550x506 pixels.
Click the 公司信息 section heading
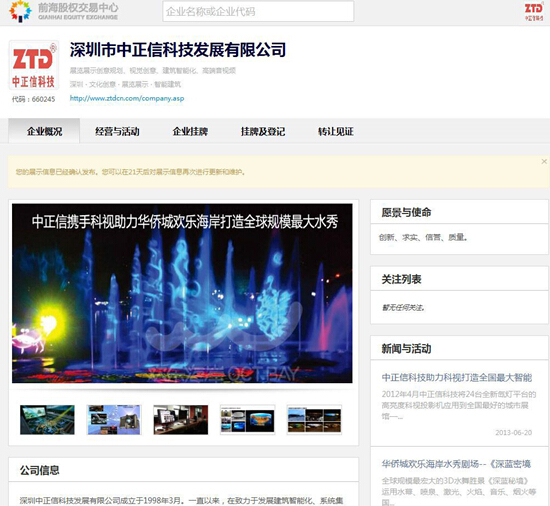pyautogui.click(x=39, y=470)
